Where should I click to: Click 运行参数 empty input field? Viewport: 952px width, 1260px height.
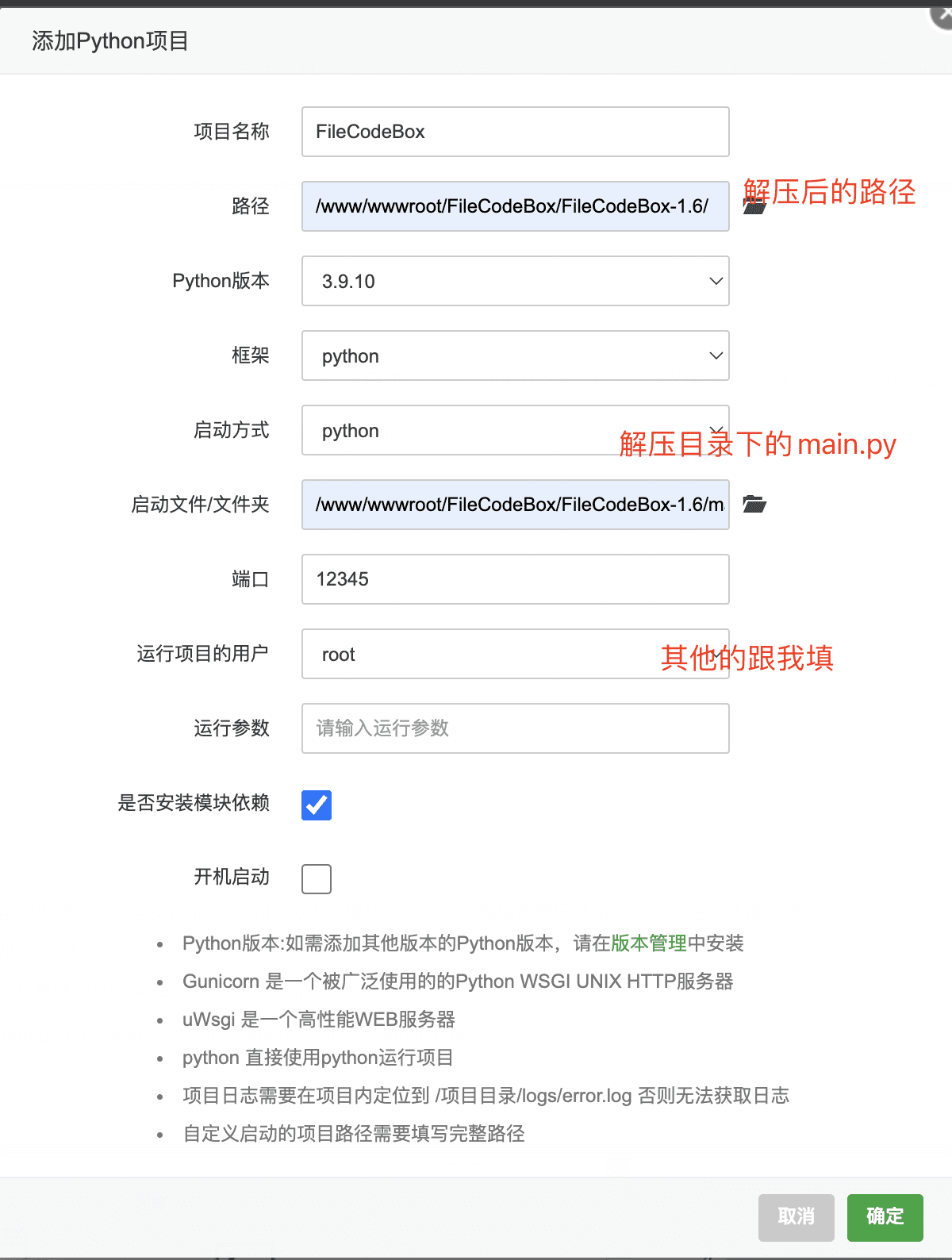coord(516,728)
